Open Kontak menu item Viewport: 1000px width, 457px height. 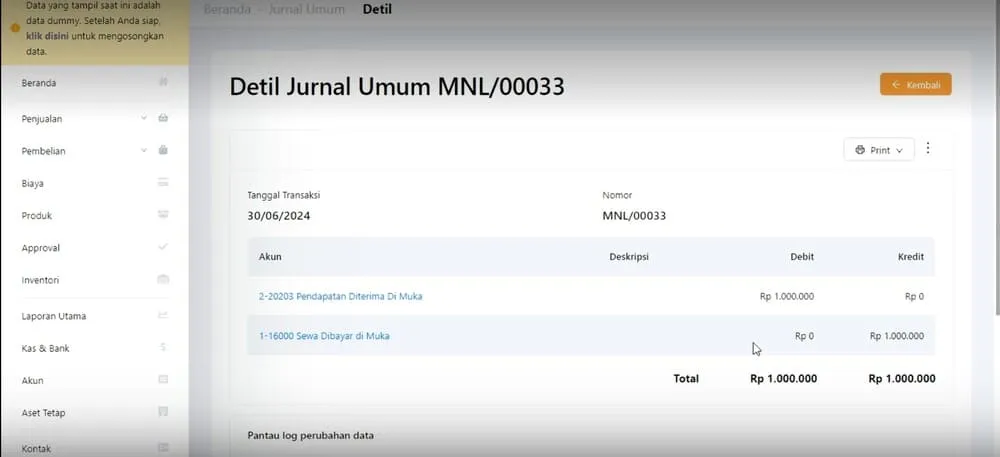pos(36,448)
